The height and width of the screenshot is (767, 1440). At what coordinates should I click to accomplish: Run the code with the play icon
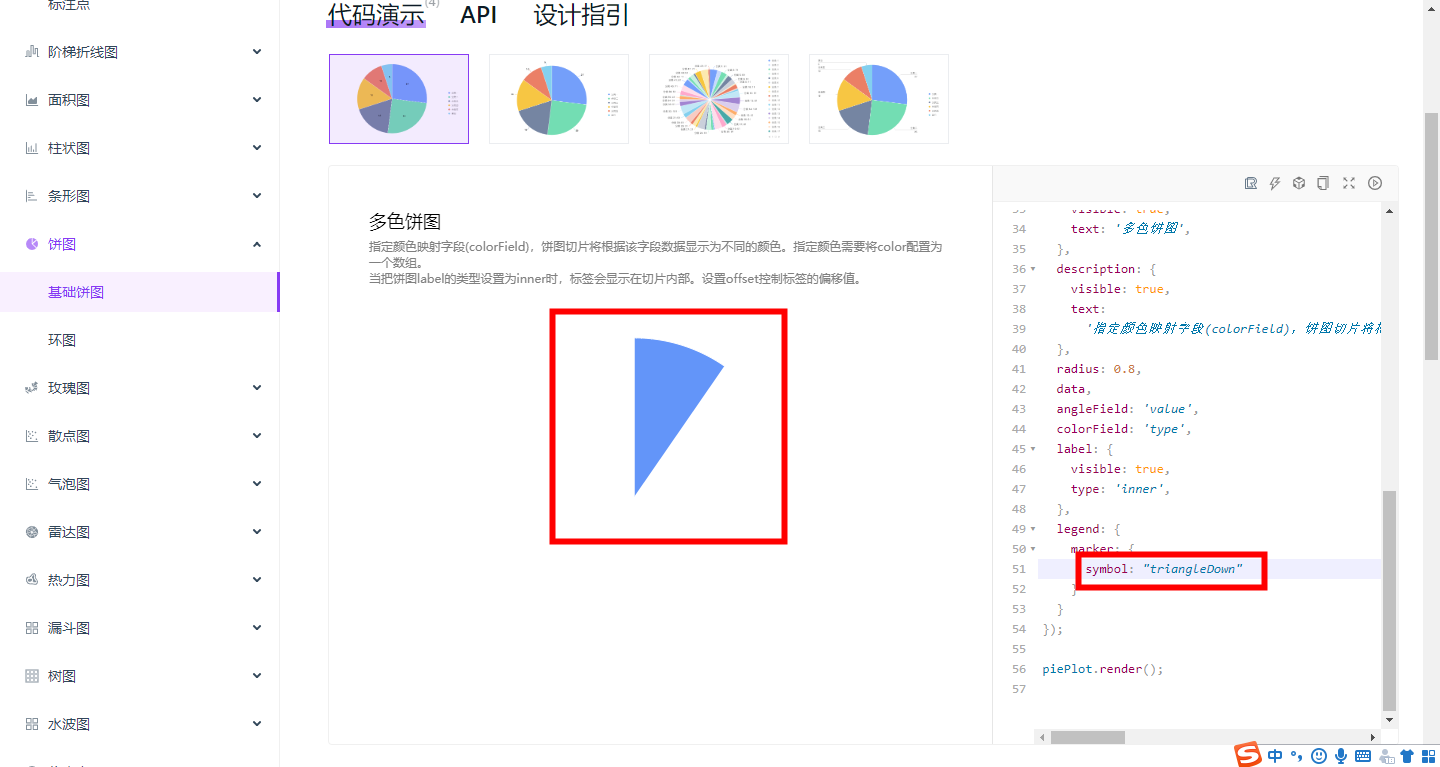tap(1375, 183)
